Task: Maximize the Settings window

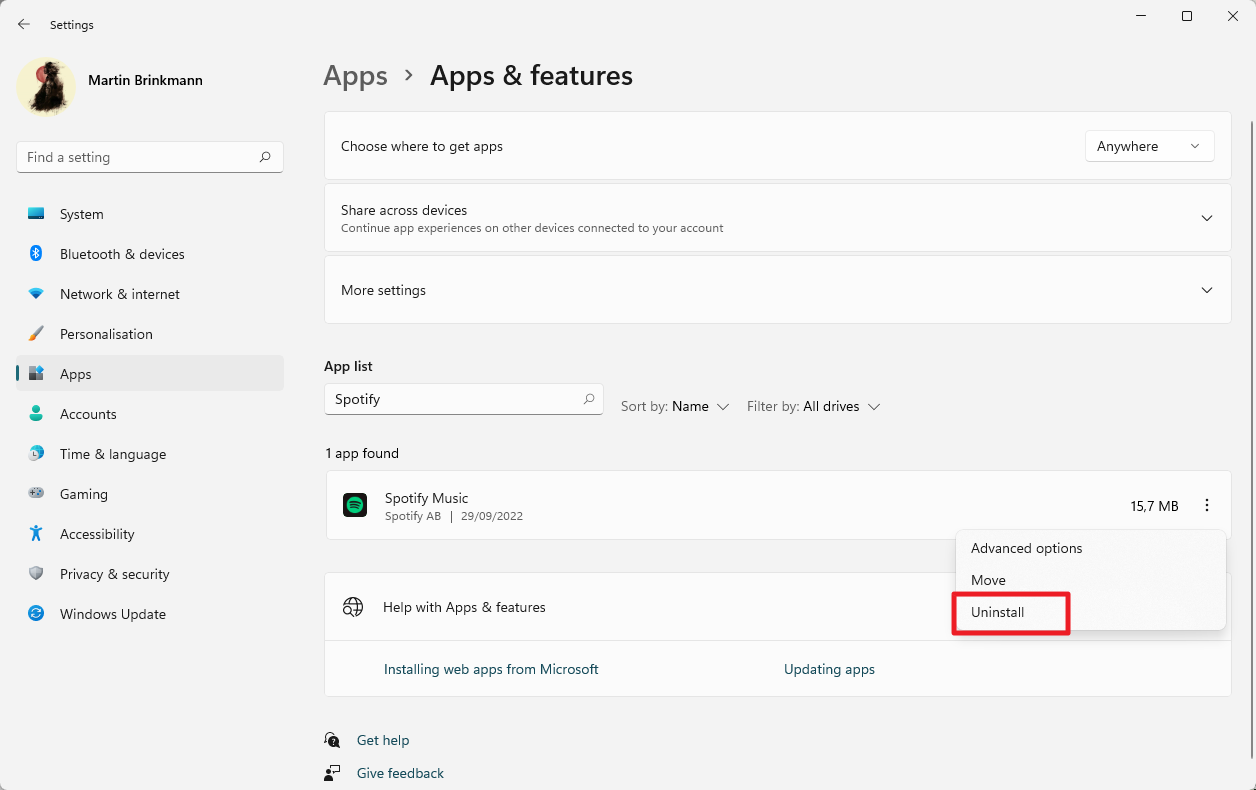Action: (x=1187, y=17)
